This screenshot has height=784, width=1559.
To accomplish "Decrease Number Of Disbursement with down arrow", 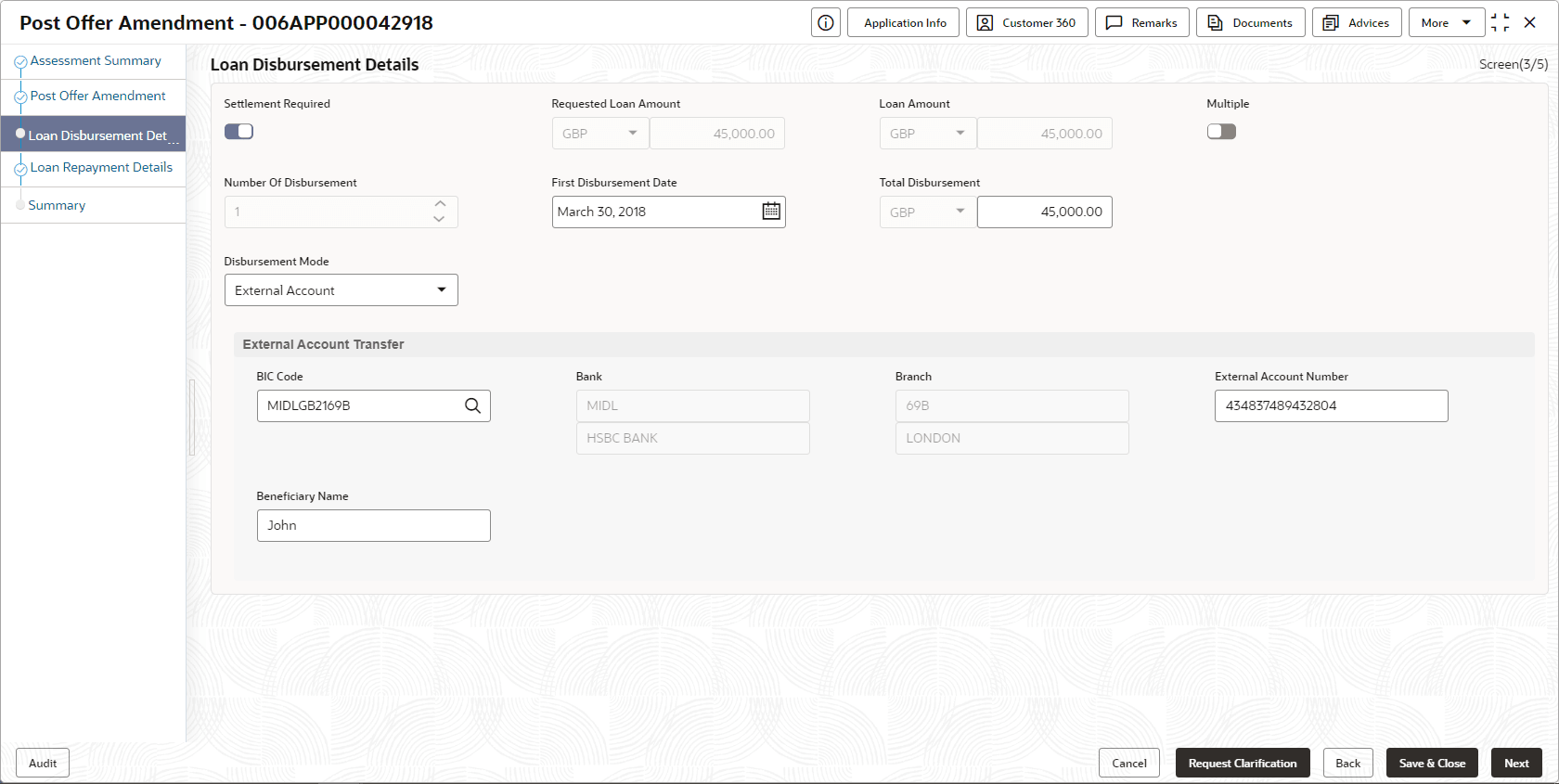I will 440,219.
